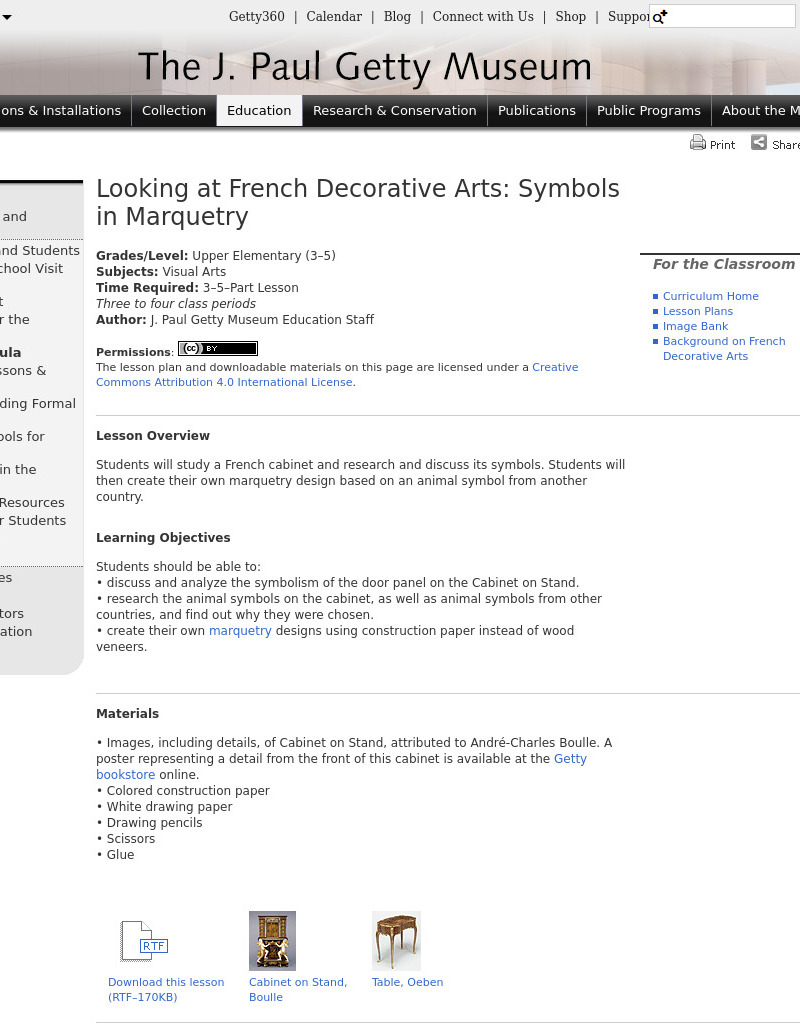Viewport: 800px width, 1024px height.
Task: Click the Print text link
Action: click(x=722, y=145)
